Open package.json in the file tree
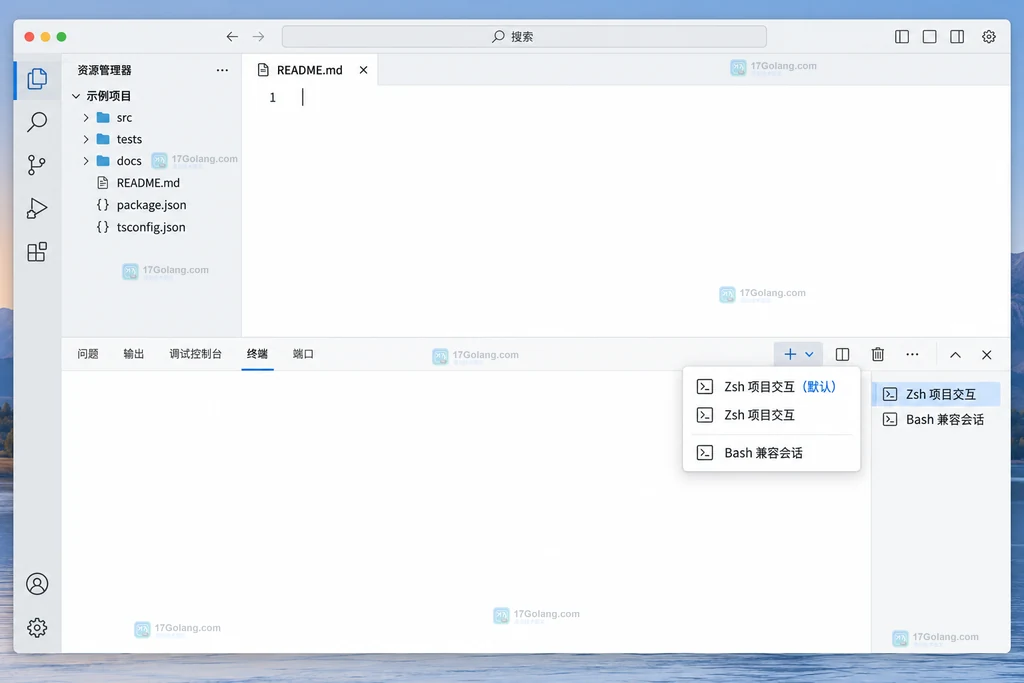This screenshot has width=1024, height=683. click(x=152, y=205)
